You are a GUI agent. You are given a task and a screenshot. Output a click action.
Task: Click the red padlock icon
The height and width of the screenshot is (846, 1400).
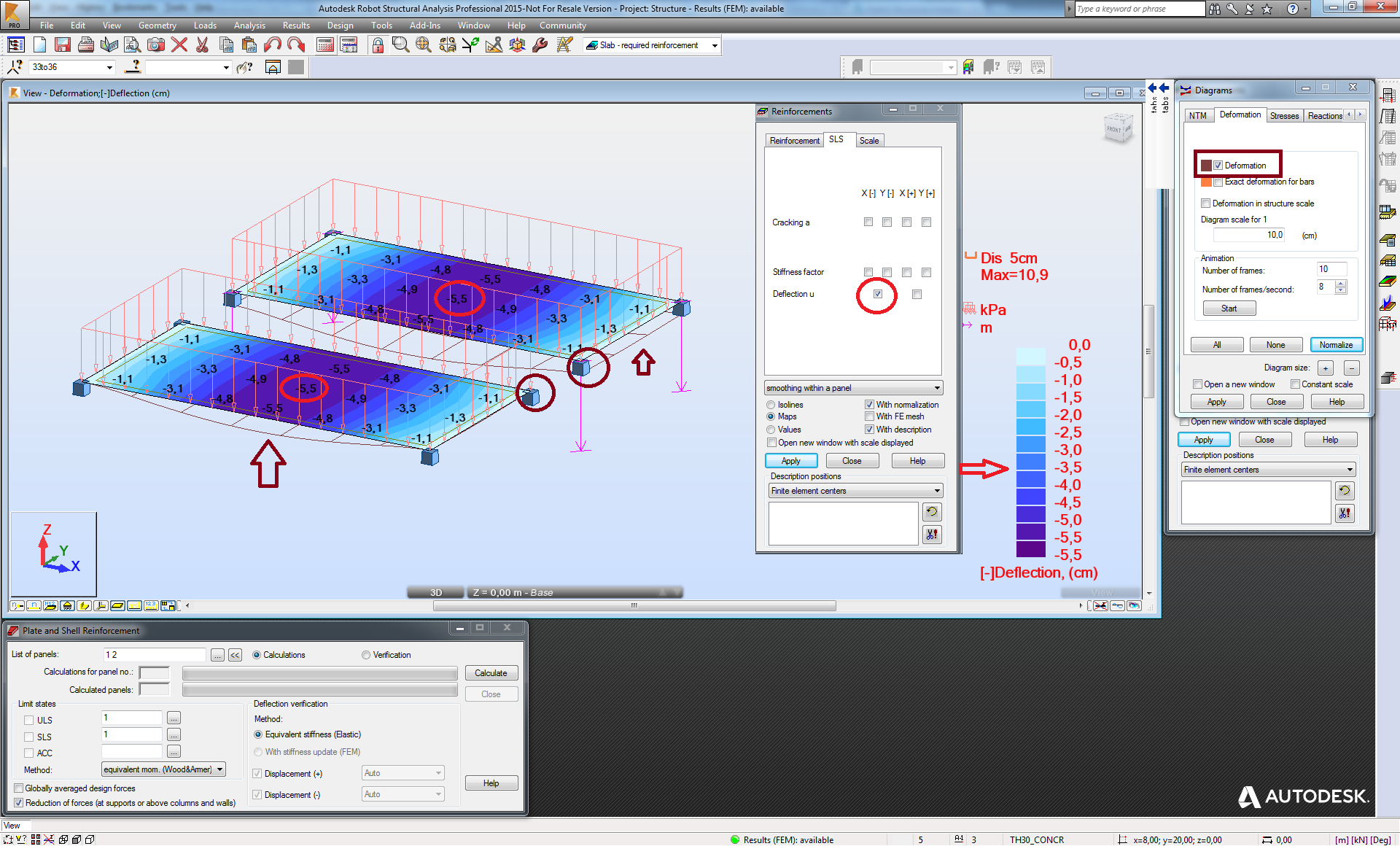coord(378,45)
